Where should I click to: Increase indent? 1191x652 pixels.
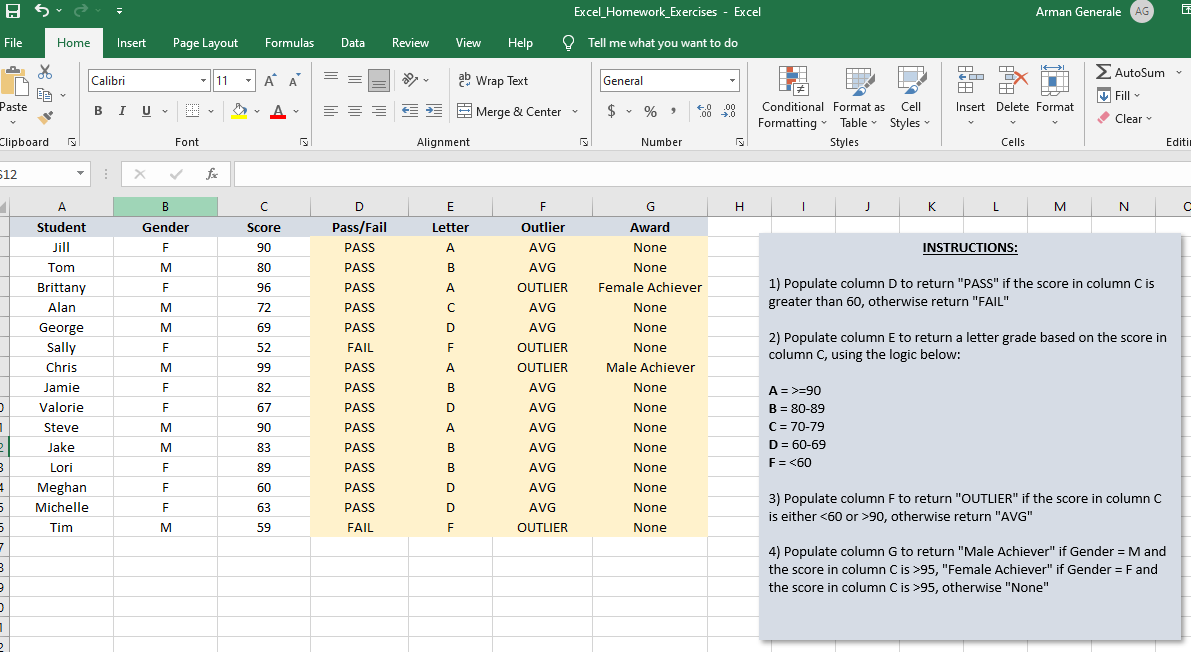434,111
